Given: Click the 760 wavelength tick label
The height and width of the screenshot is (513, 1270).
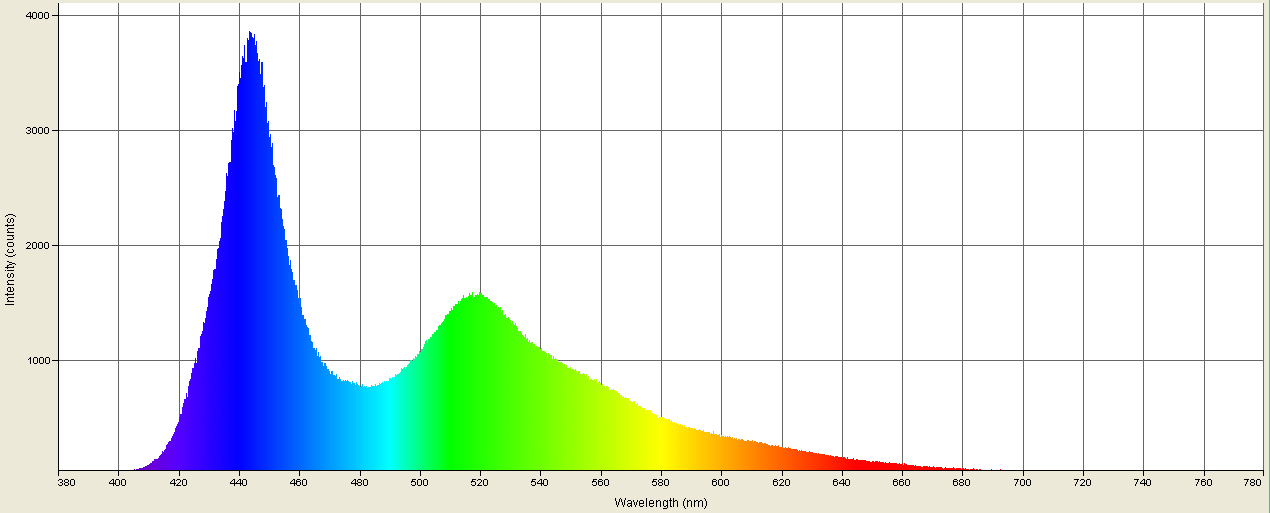Looking at the screenshot, I should 1203,483.
